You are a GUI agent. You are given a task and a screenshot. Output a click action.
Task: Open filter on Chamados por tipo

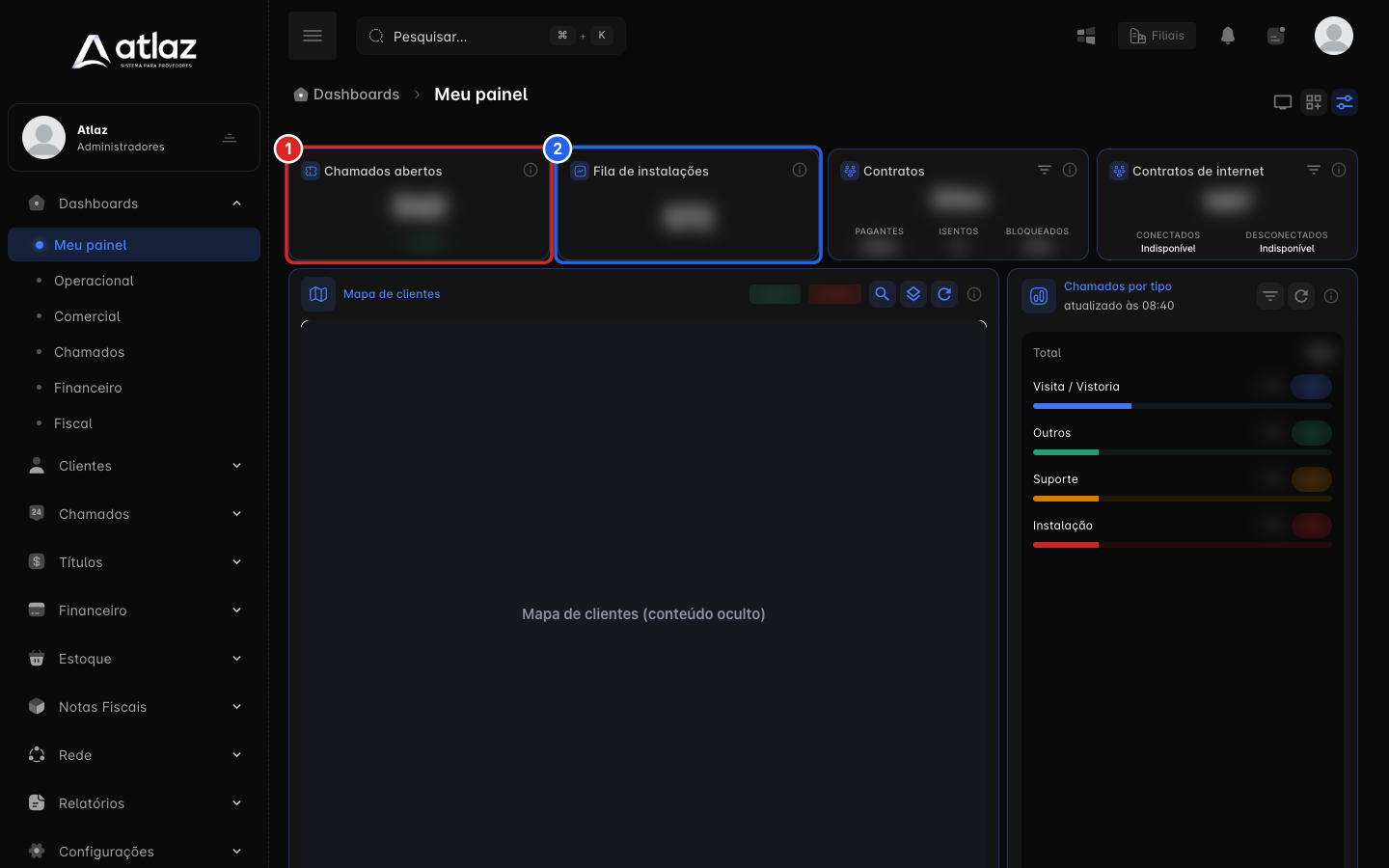coord(1270,296)
